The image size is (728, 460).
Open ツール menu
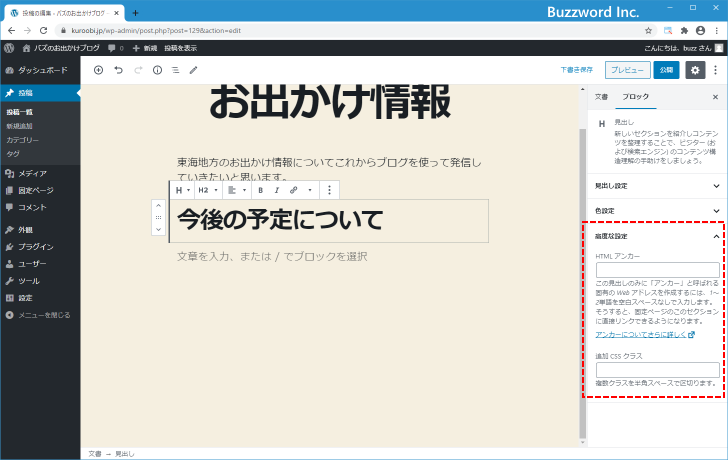click(40, 281)
